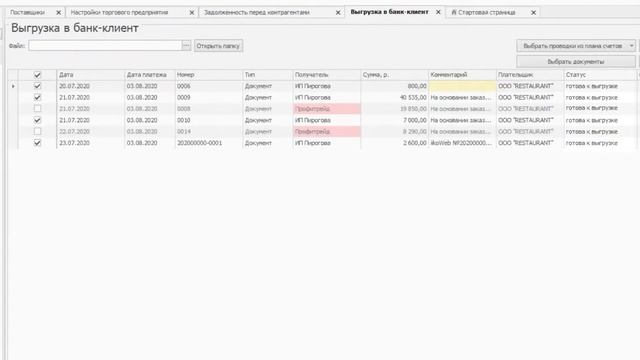
Task: Open the Задолженность перед контрагентами tab
Action: click(257, 13)
